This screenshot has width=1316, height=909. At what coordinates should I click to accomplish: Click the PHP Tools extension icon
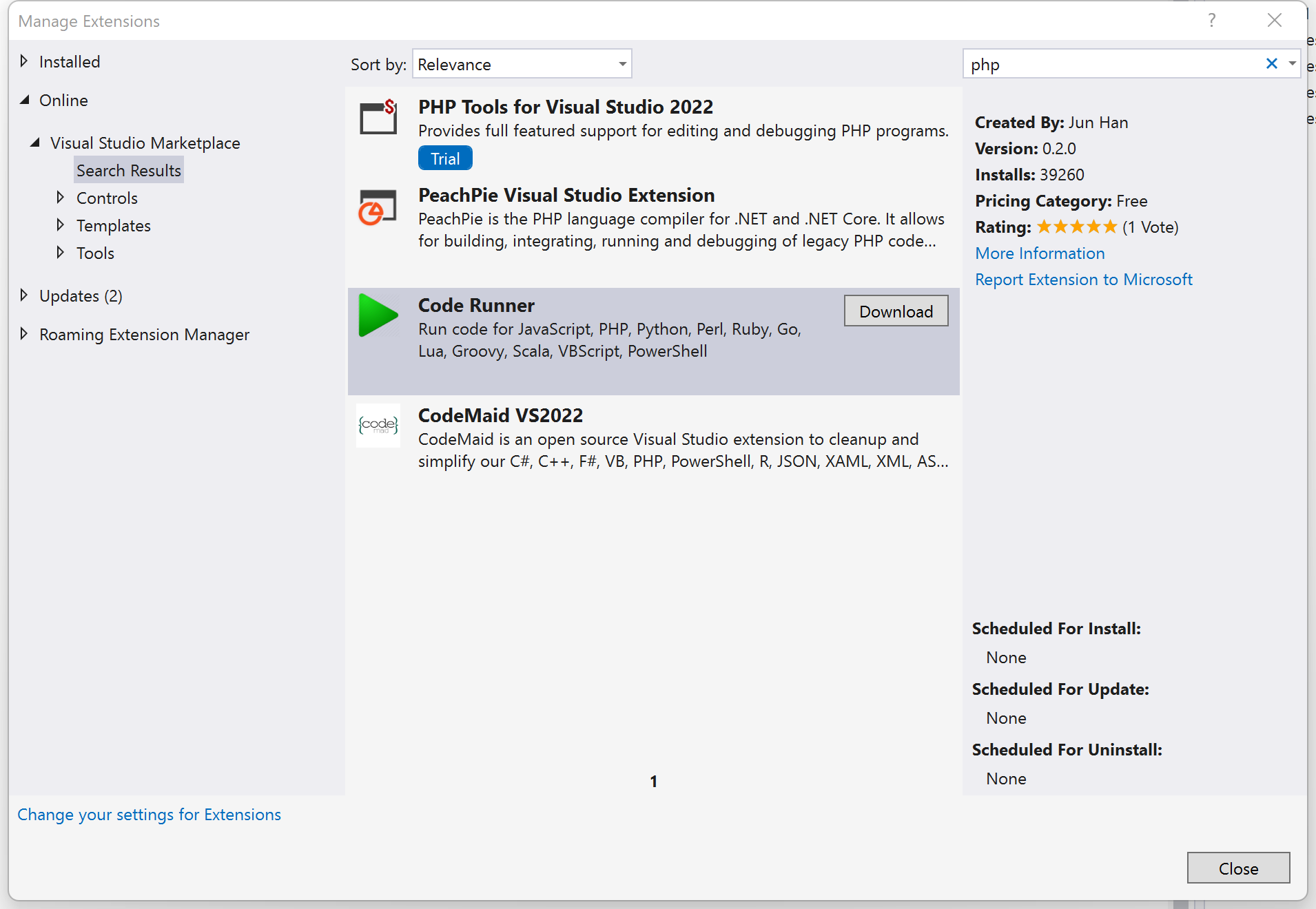click(378, 117)
